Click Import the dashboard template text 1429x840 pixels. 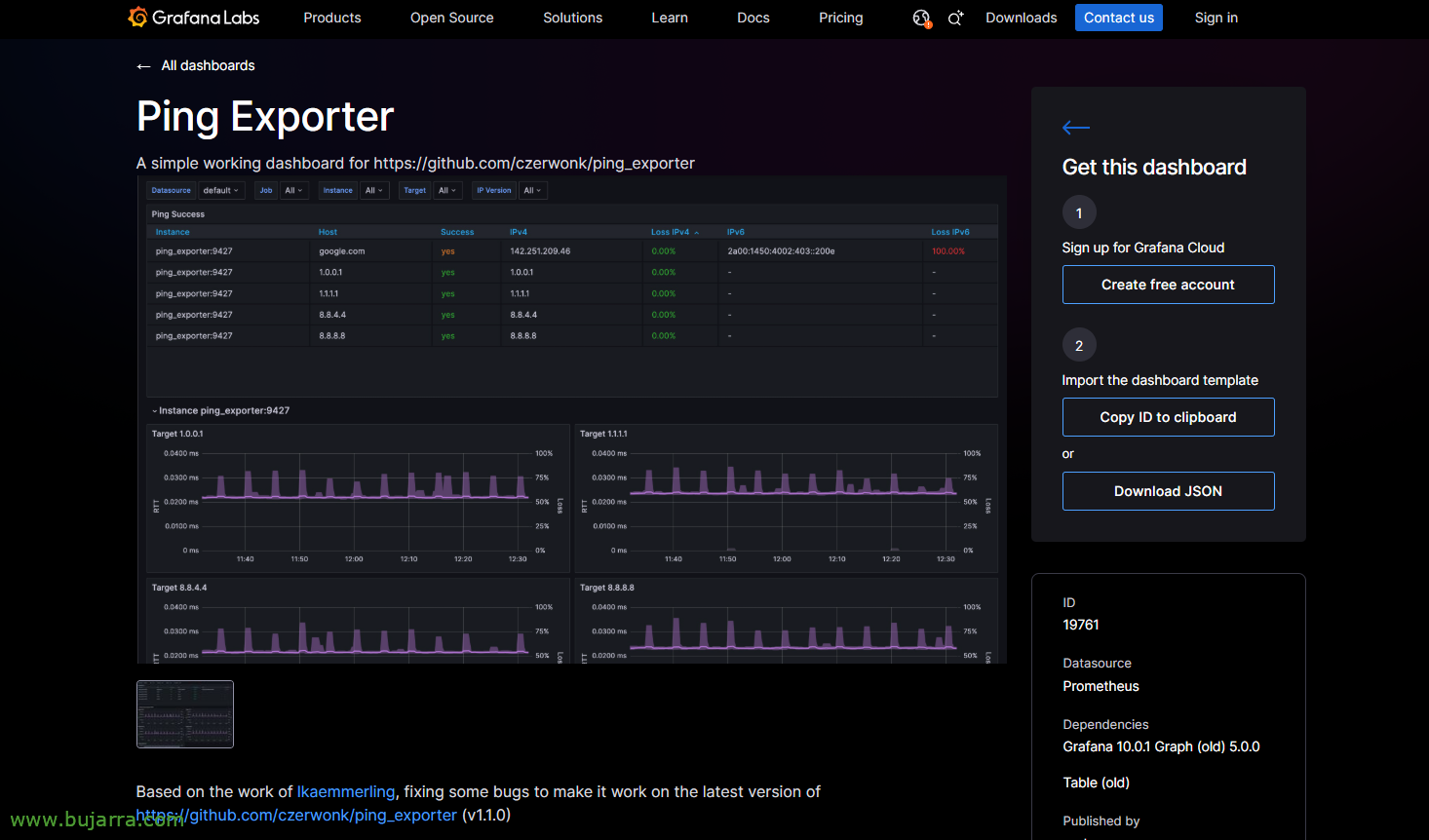(x=1160, y=380)
